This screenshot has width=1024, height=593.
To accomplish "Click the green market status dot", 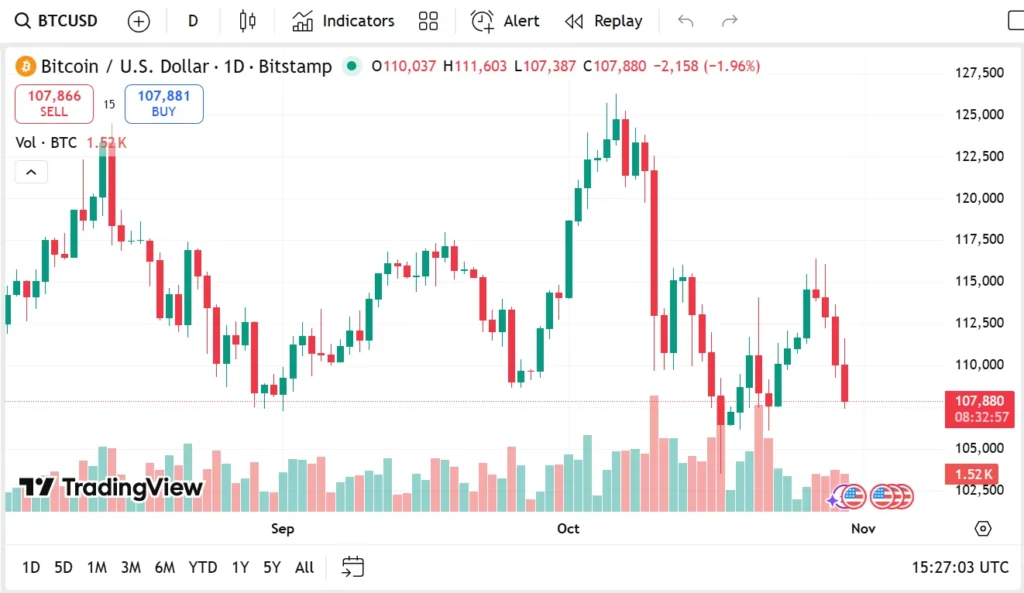I will (351, 67).
